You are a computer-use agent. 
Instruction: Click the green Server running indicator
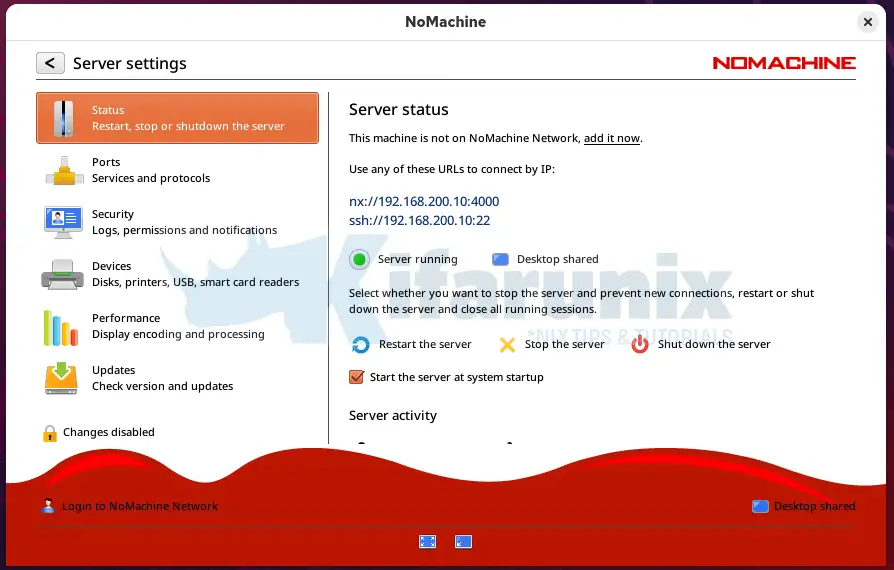(360, 260)
